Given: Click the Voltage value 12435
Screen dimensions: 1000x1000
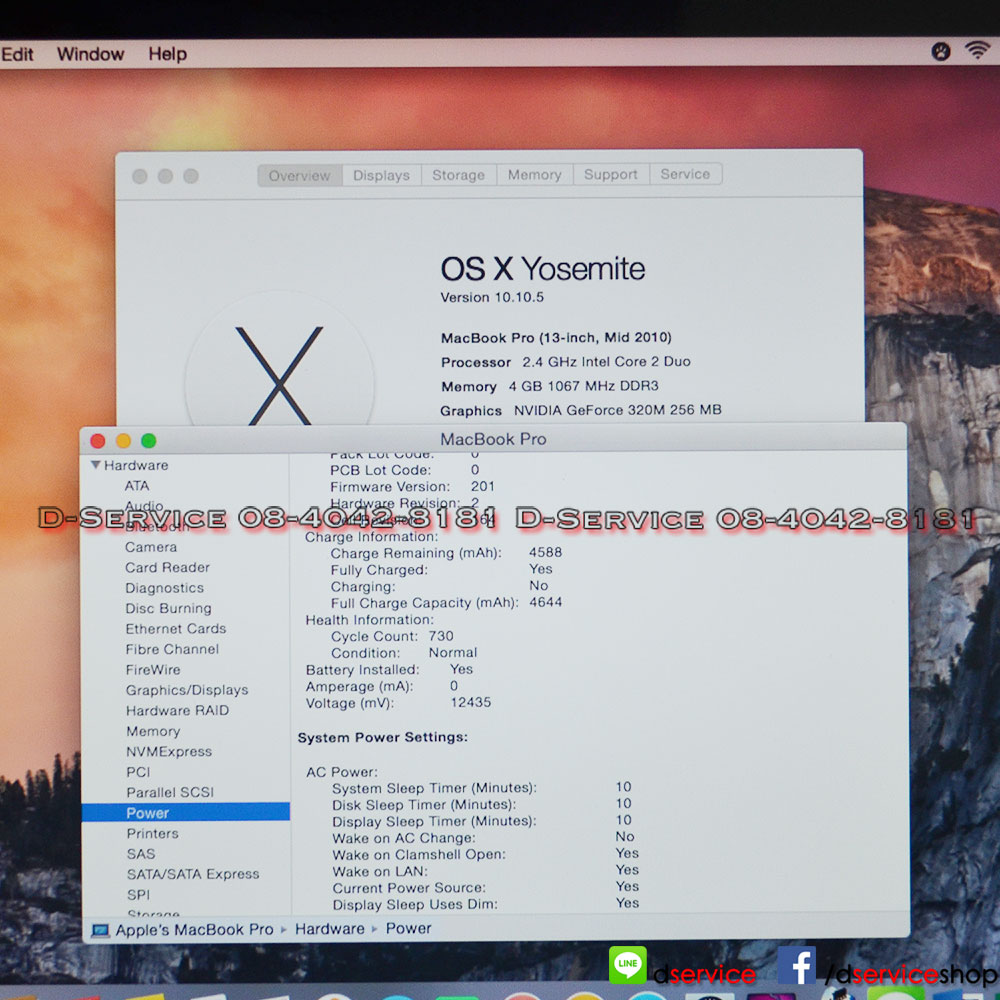Looking at the screenshot, I should click(471, 703).
